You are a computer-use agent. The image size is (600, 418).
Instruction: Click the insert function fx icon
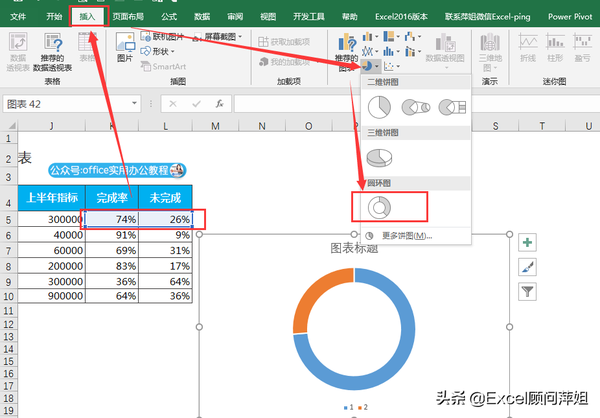point(220,104)
